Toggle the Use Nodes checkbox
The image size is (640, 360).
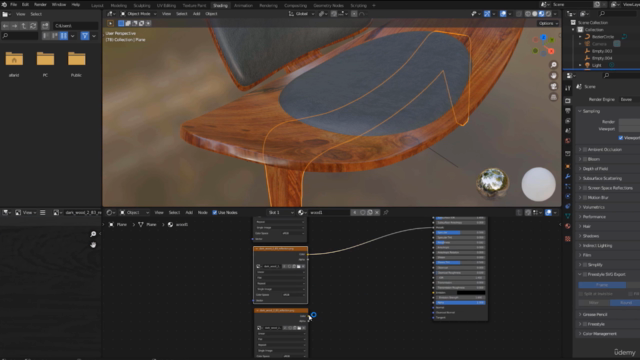[215, 213]
